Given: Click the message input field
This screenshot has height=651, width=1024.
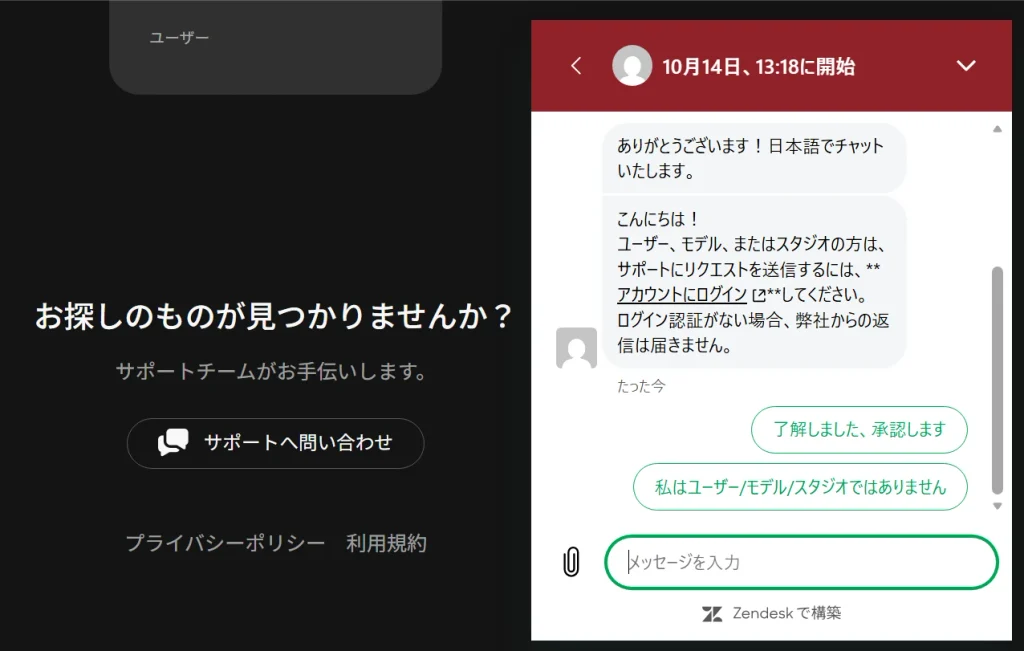Looking at the screenshot, I should (801, 562).
